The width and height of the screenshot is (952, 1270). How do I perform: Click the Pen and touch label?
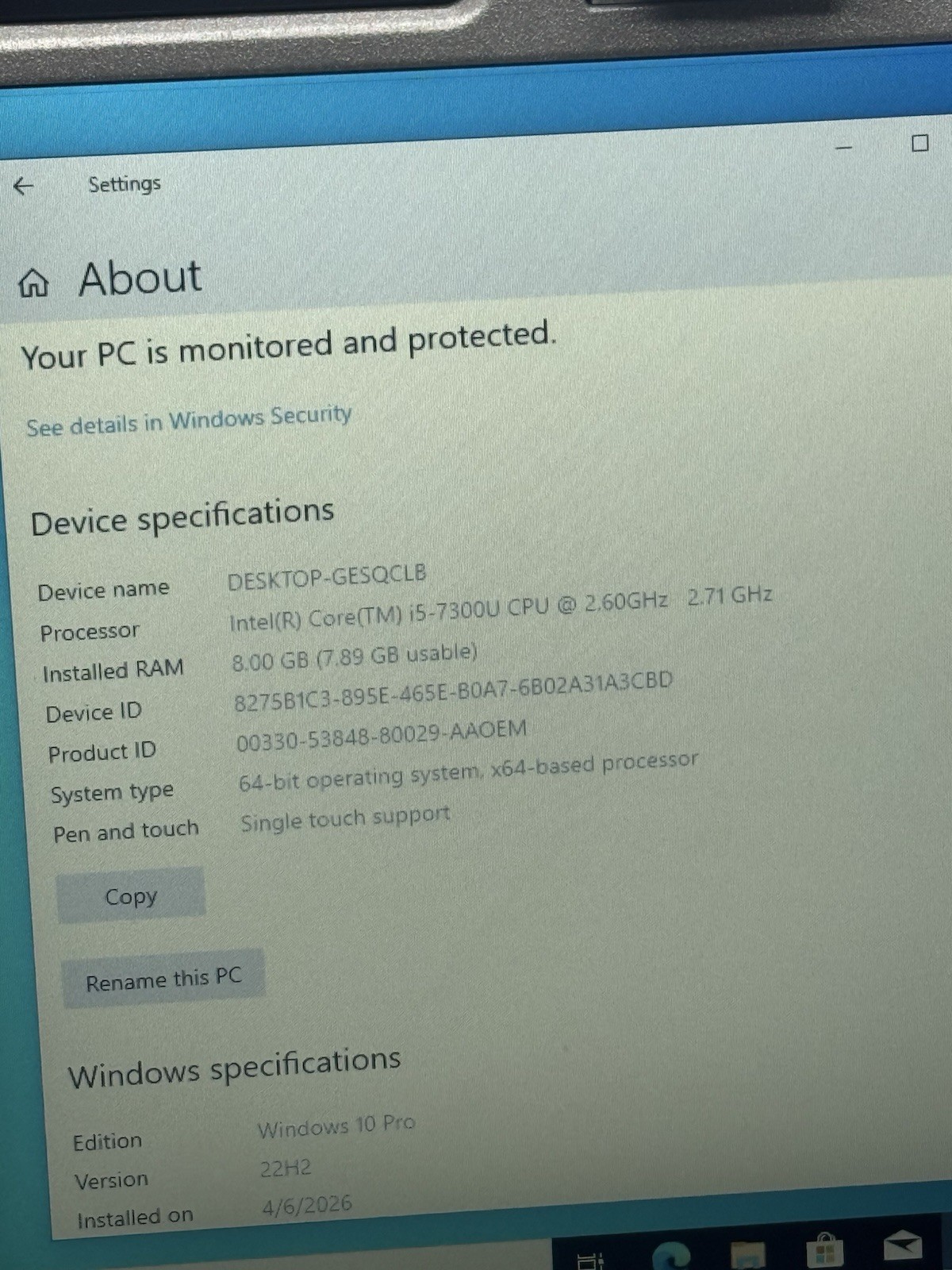coord(126,832)
